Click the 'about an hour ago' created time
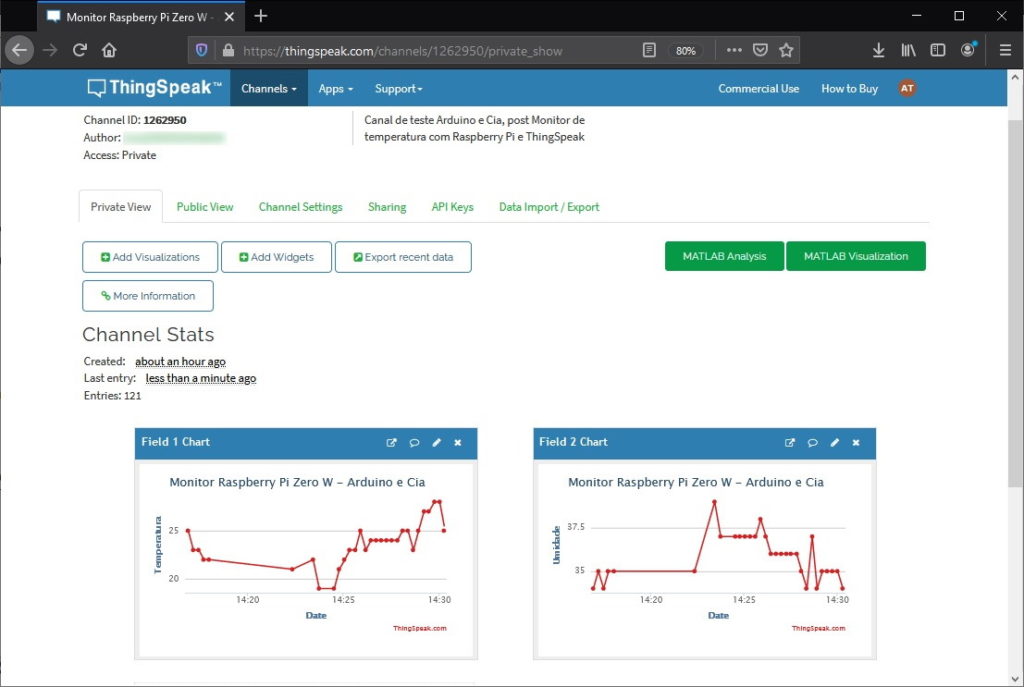1024x687 pixels. click(180, 361)
